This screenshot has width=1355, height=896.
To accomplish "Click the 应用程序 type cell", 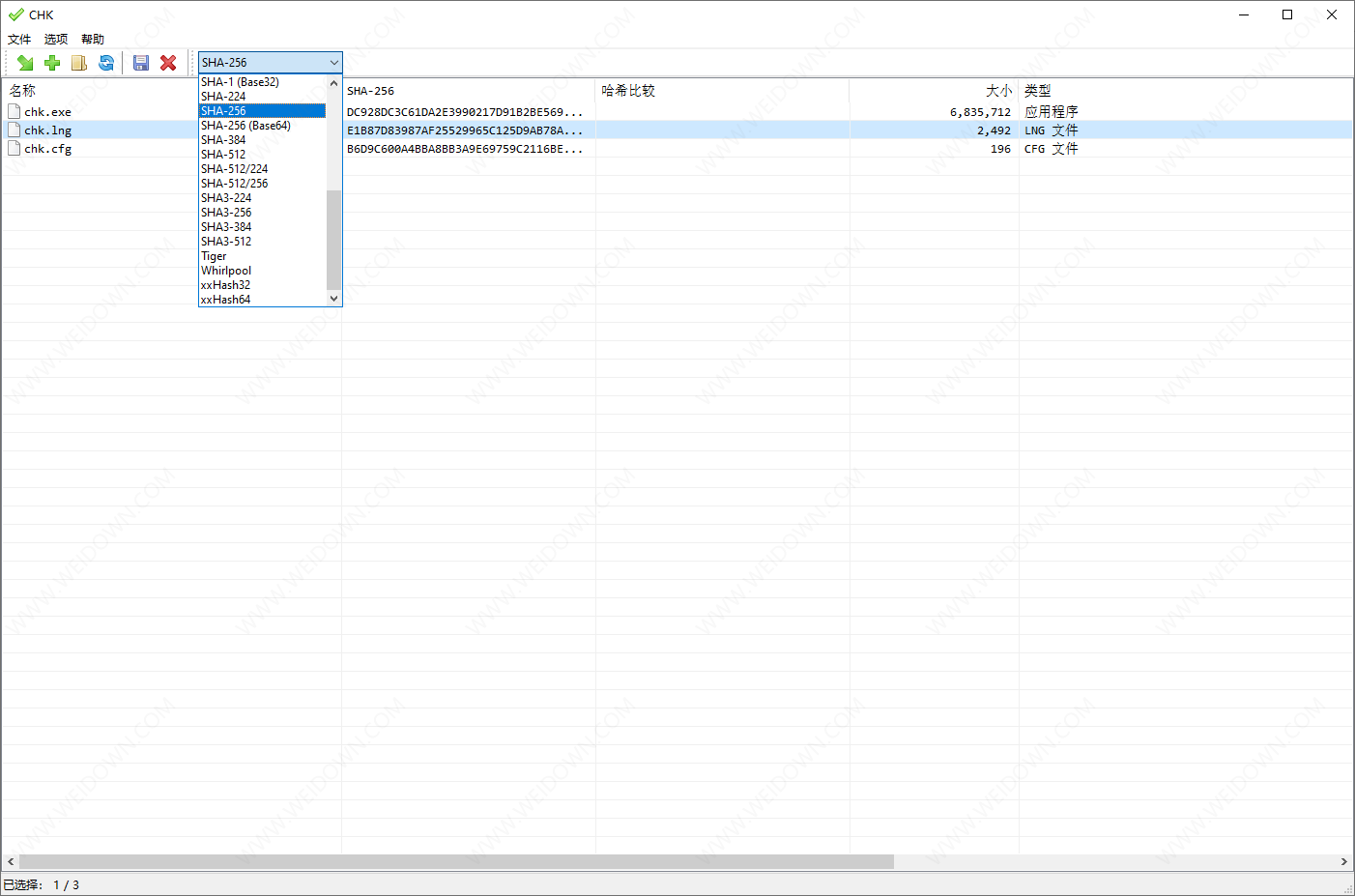I will pos(1052,112).
